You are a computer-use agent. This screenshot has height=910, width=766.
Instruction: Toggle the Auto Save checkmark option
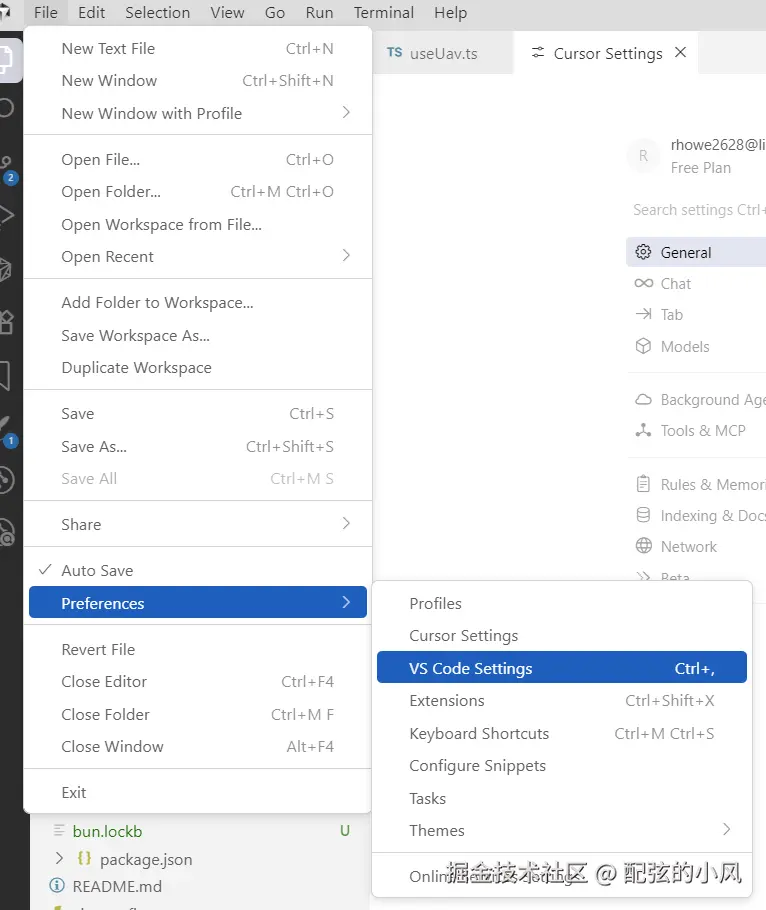(197, 570)
